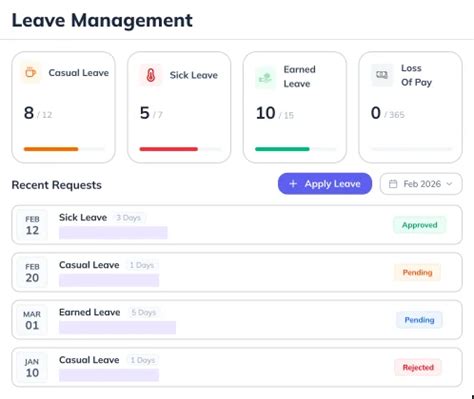Image resolution: width=474 pixels, height=399 pixels.
Task: Click the 5 Days tag on Earned Leave
Action: click(144, 313)
